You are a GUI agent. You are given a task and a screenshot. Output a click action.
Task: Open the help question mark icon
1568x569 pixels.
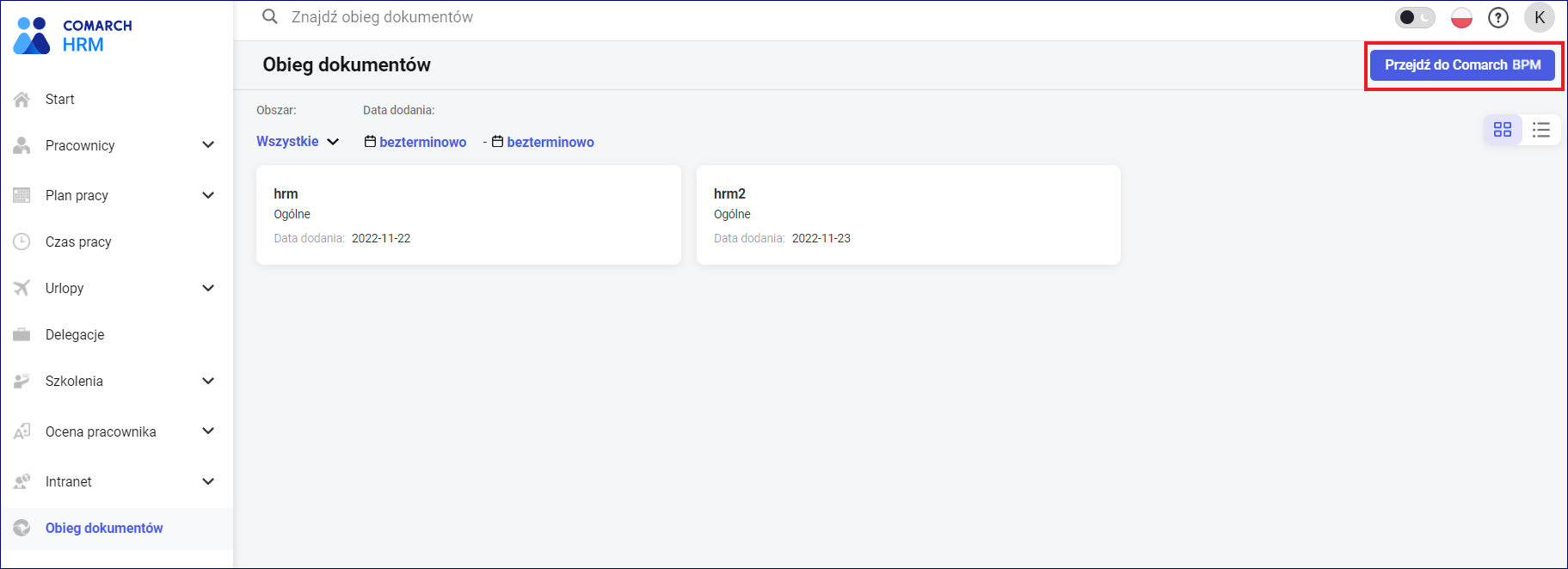[x=1498, y=18]
